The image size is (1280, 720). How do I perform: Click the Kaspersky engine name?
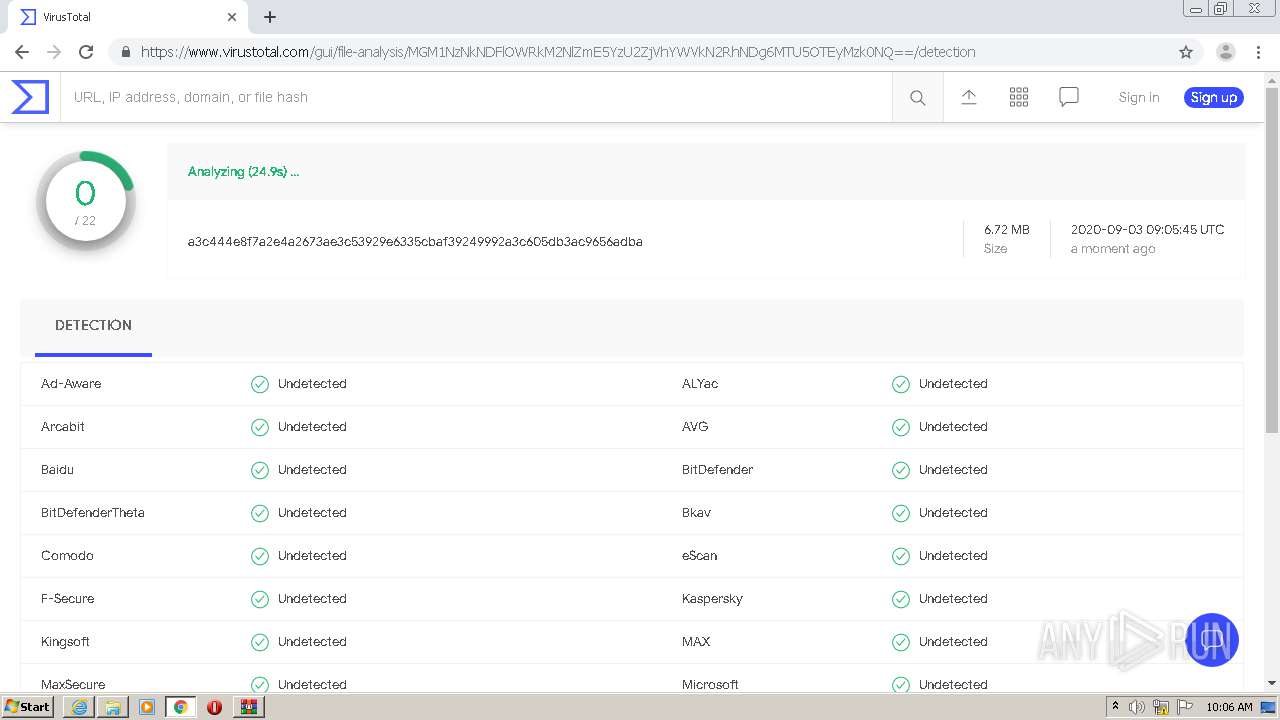[712, 599]
